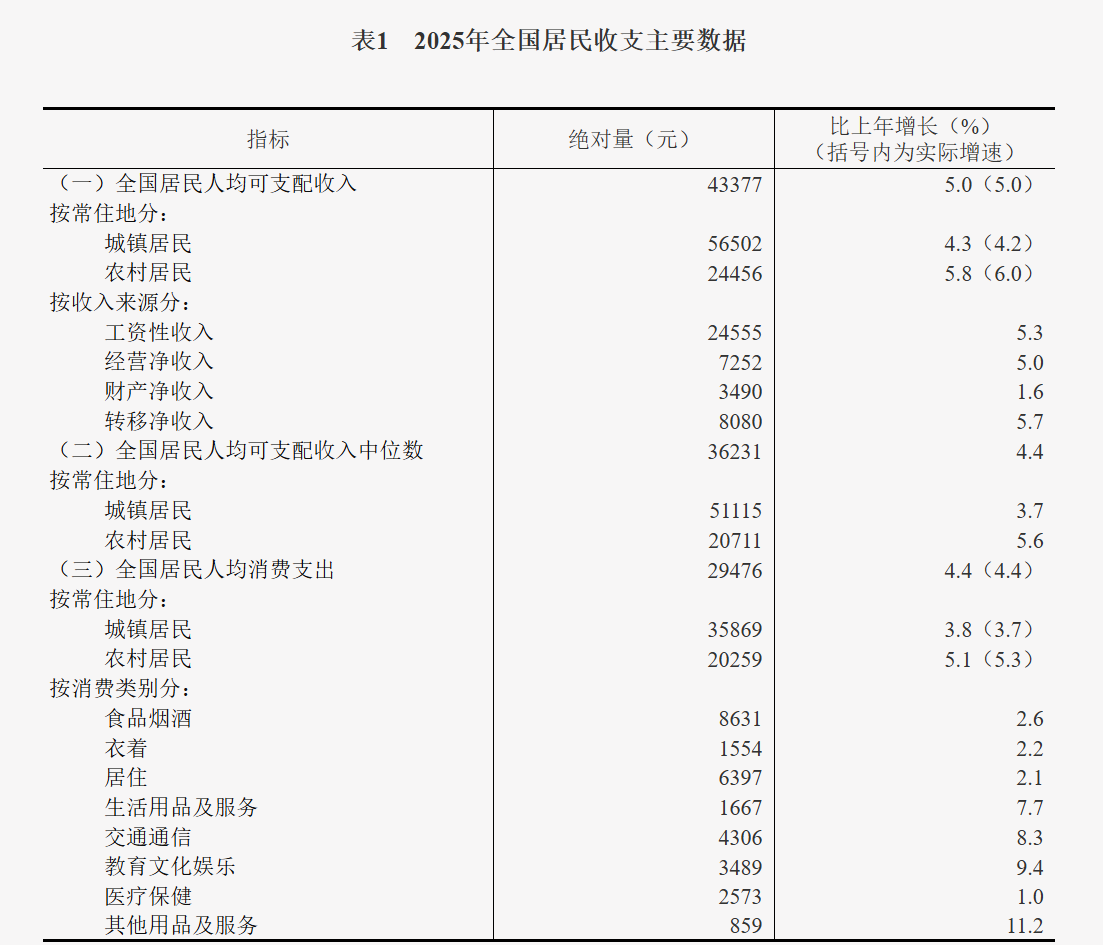The image size is (1103, 945).
Task: Select the value 35869
Action: click(734, 630)
